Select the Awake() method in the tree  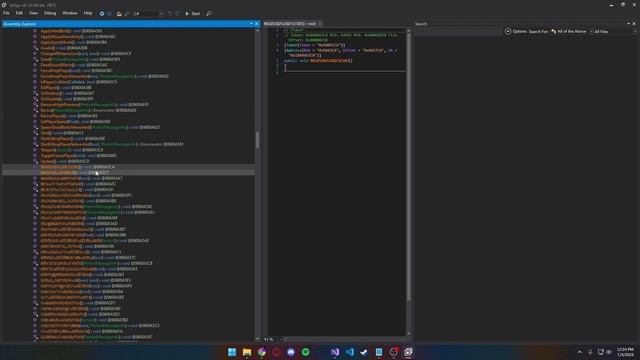point(63,48)
